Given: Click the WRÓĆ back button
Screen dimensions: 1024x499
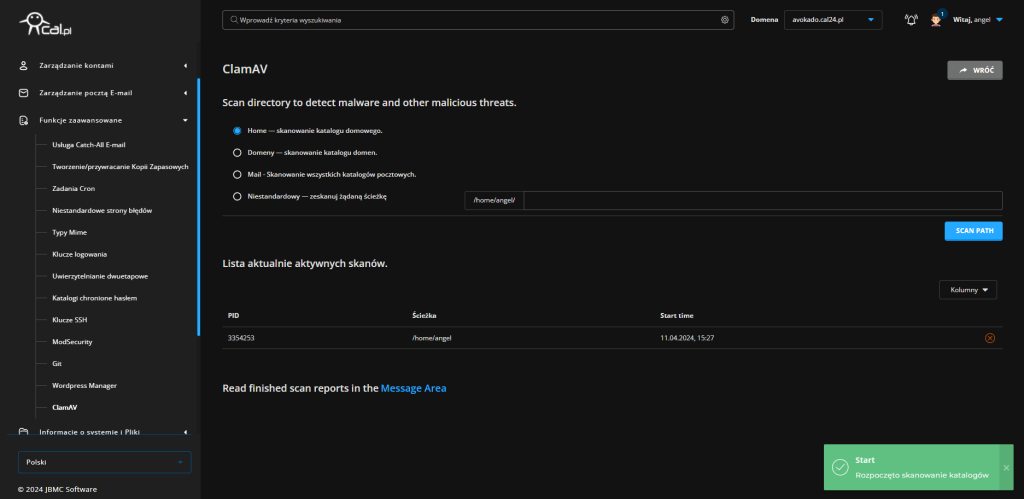Looking at the screenshot, I should [x=974, y=70].
